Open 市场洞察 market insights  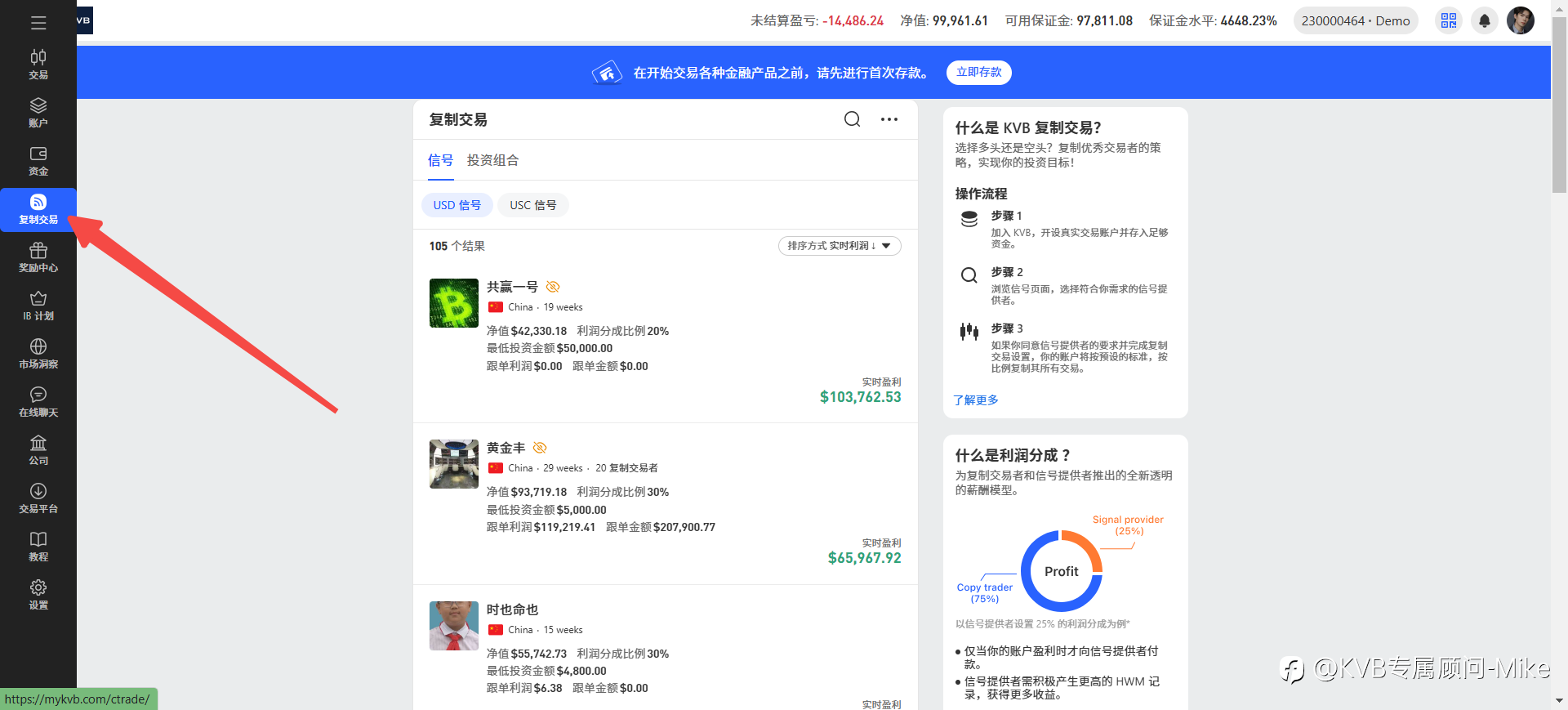[x=38, y=354]
